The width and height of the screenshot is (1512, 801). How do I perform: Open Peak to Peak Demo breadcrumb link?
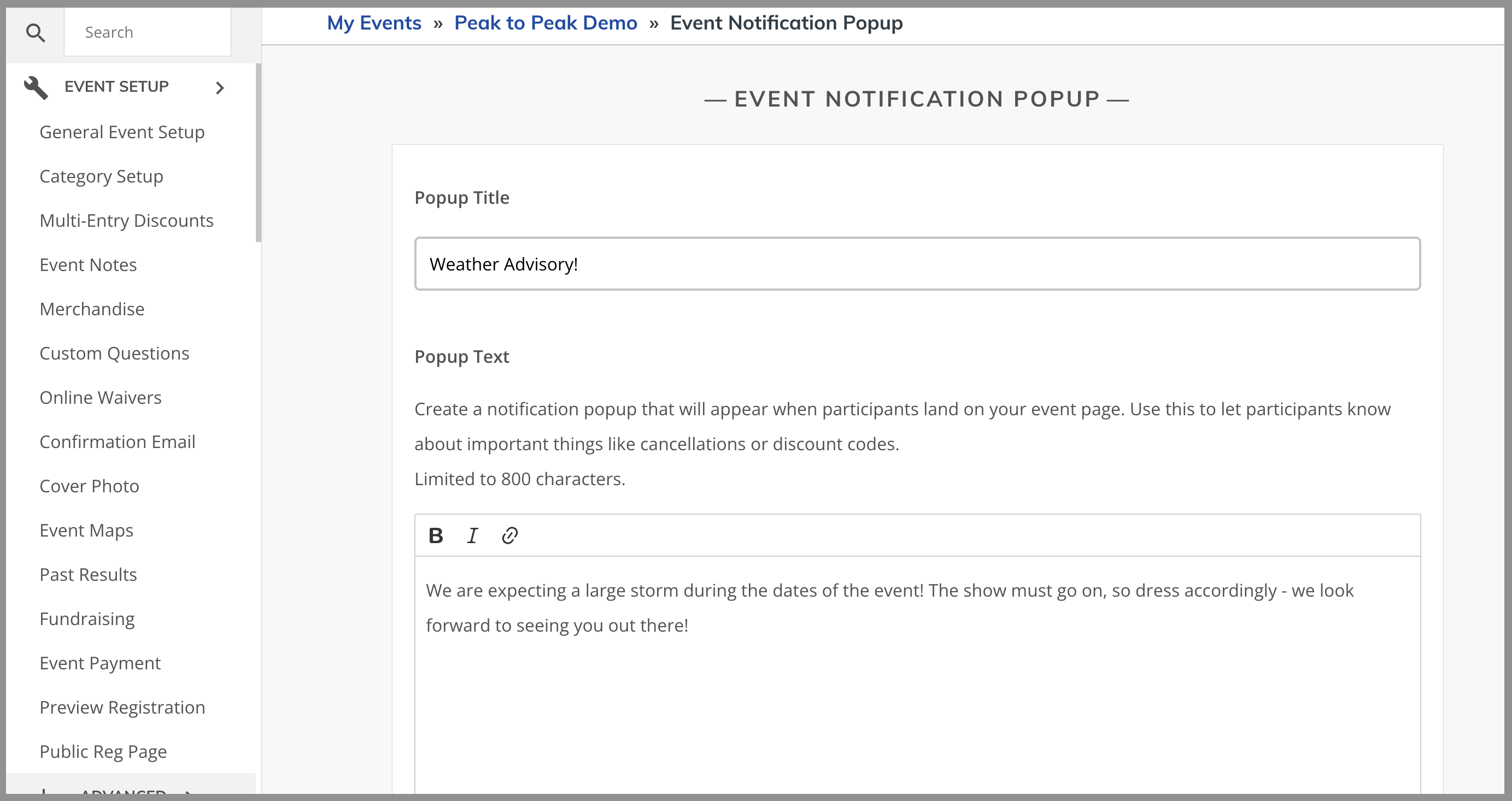coord(546,23)
